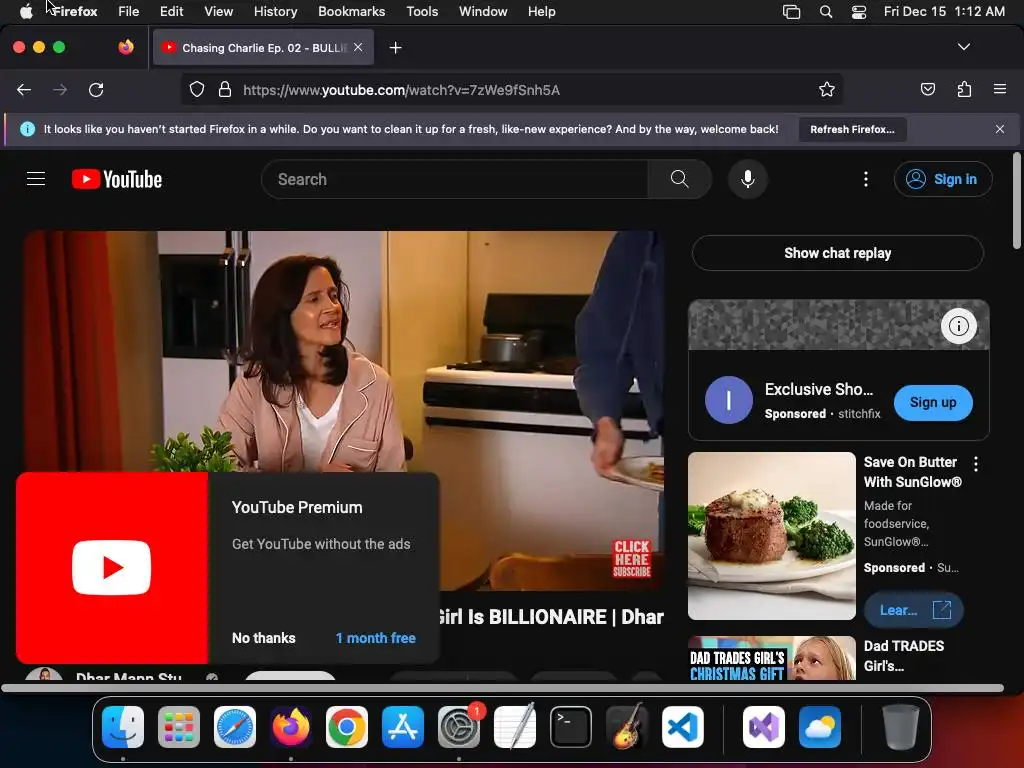This screenshot has width=1024, height=768.
Task: Open the YouTube hamburger guide menu
Action: 36,179
